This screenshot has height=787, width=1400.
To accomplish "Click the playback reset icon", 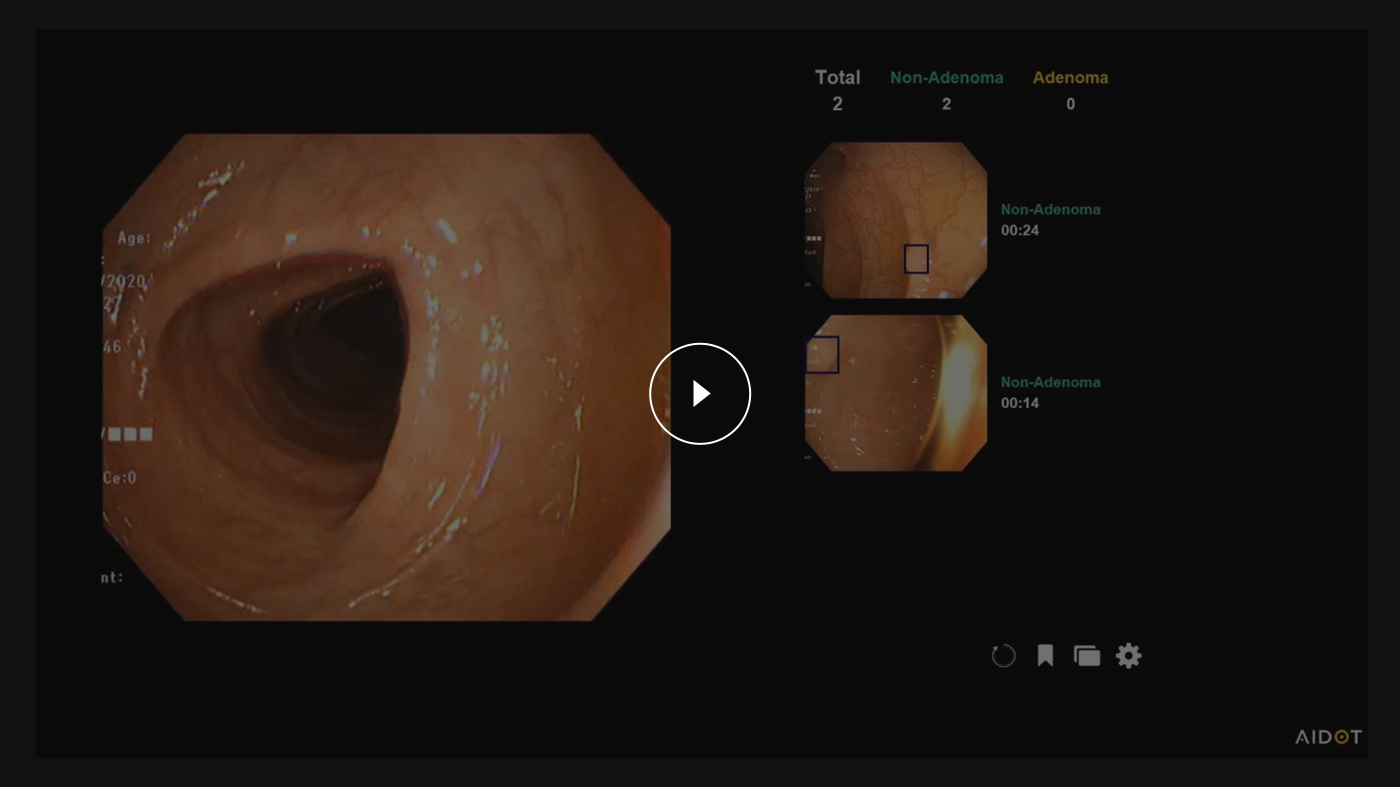I will (1003, 655).
